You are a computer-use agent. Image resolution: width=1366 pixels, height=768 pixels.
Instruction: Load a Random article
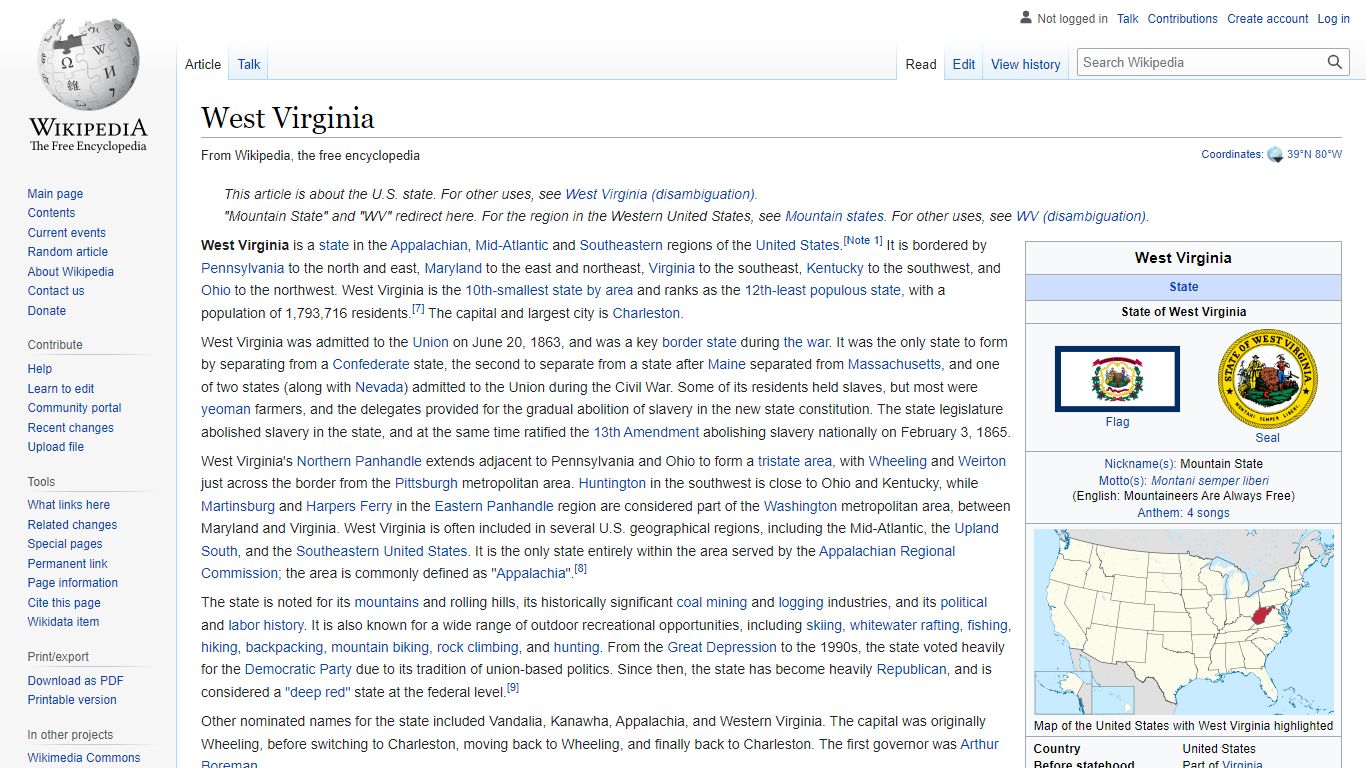point(67,252)
